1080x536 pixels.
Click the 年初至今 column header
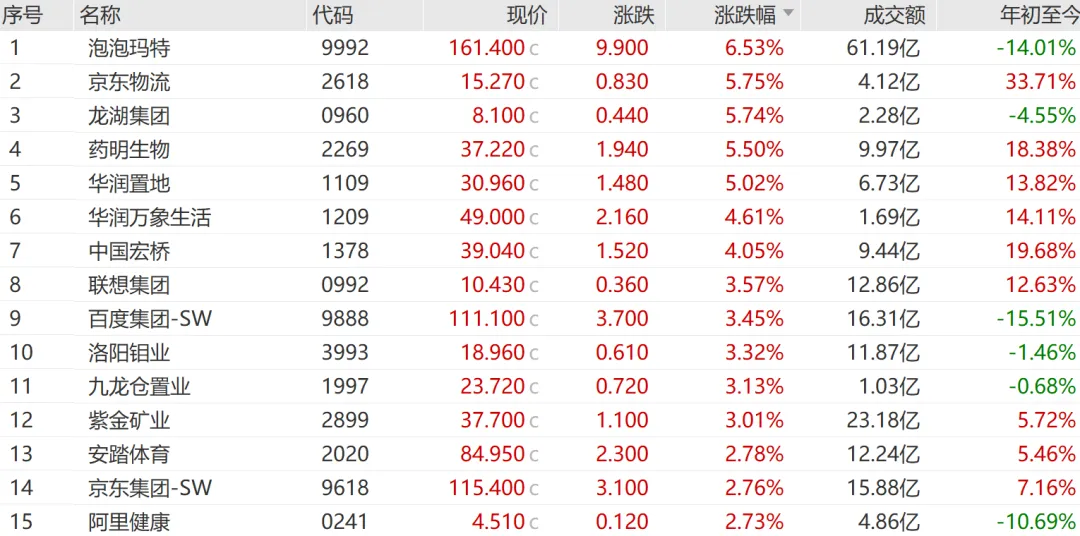[x=1037, y=15]
